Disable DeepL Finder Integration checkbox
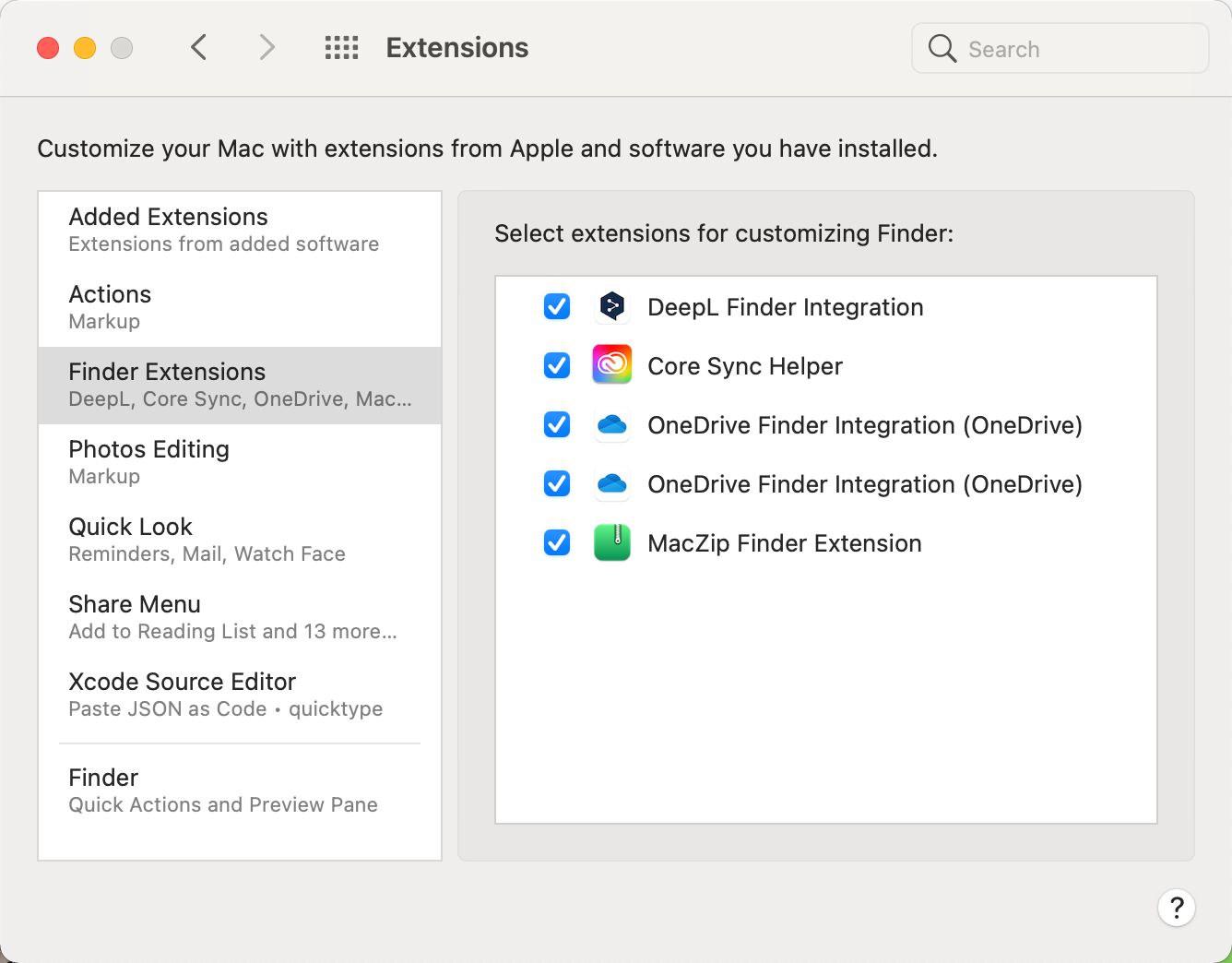This screenshot has height=963, width=1232. pos(556,306)
